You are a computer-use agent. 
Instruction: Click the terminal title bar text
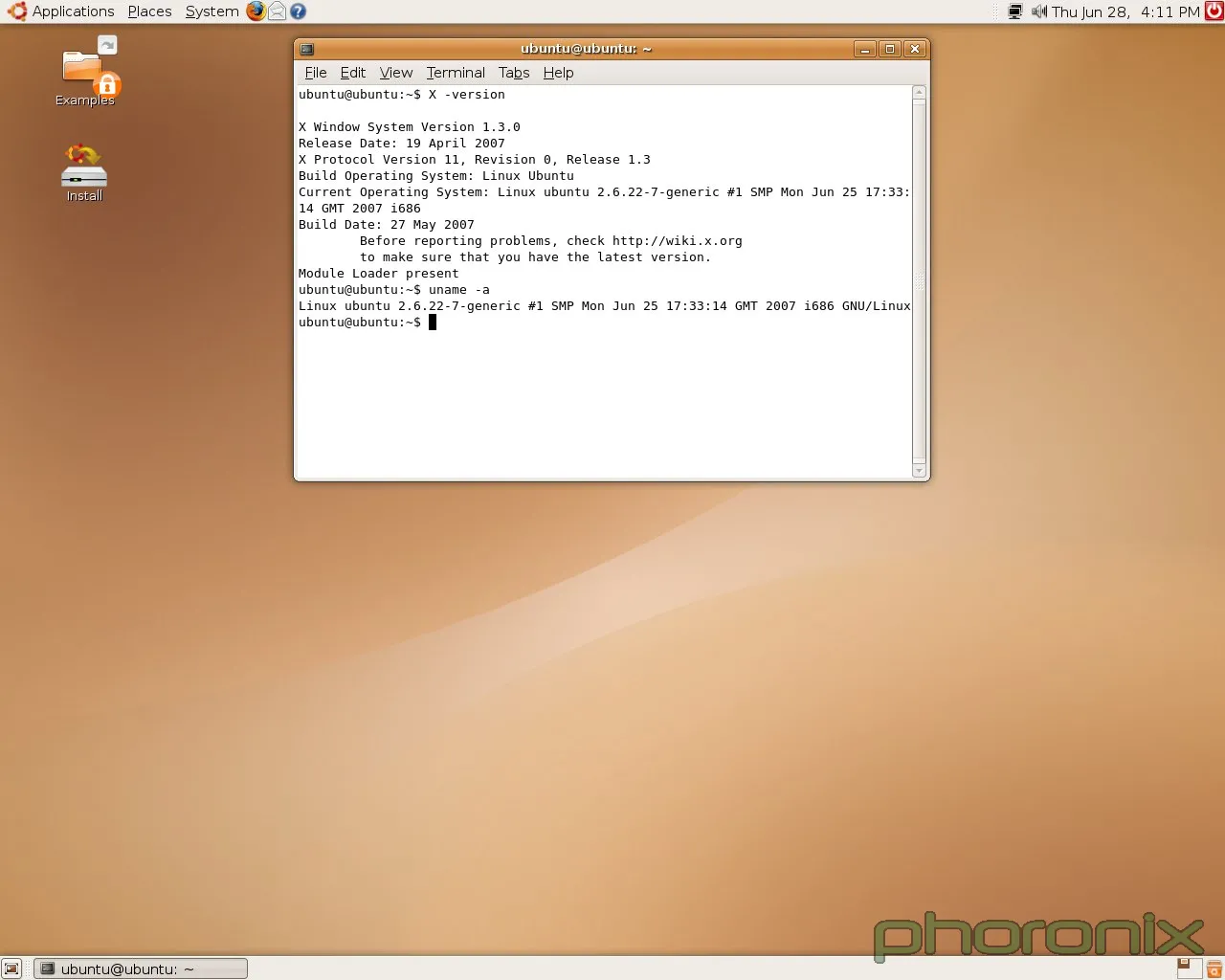586,49
